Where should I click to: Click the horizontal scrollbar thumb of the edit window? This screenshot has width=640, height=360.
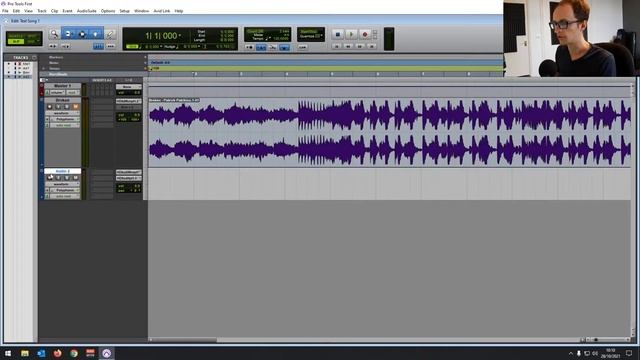coord(184,340)
